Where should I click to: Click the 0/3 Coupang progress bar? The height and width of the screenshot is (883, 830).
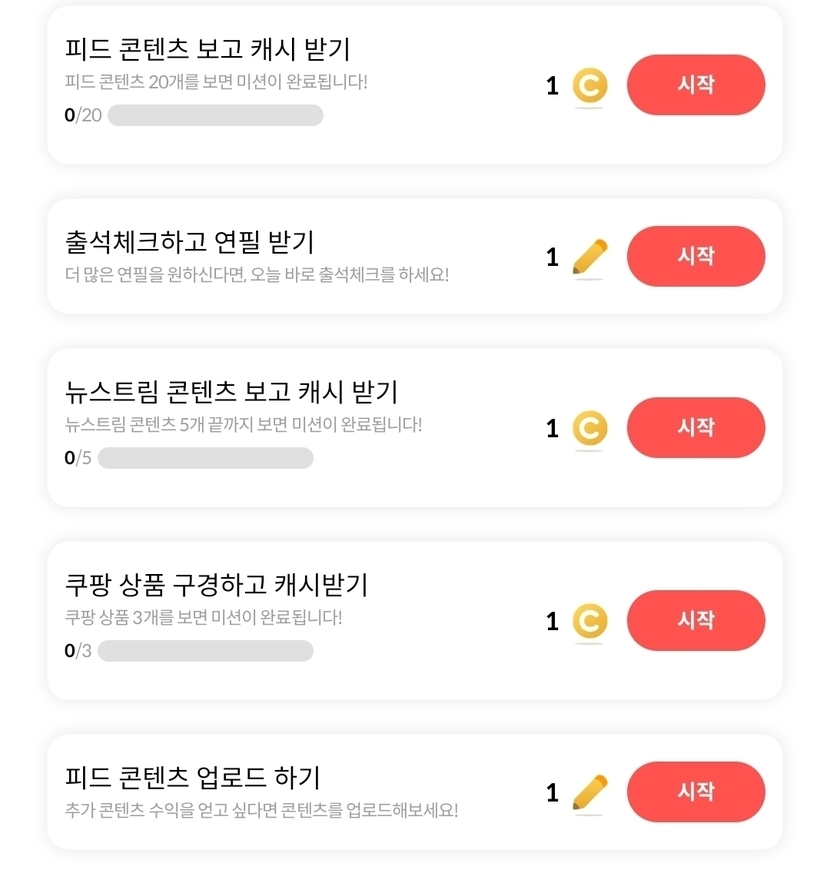pyautogui.click(x=205, y=651)
